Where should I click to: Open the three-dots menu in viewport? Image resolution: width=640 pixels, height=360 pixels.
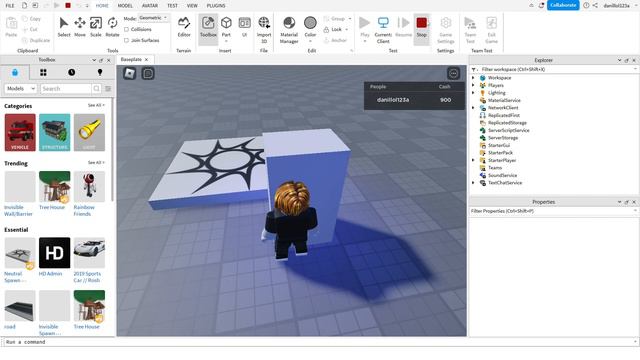[x=453, y=73]
